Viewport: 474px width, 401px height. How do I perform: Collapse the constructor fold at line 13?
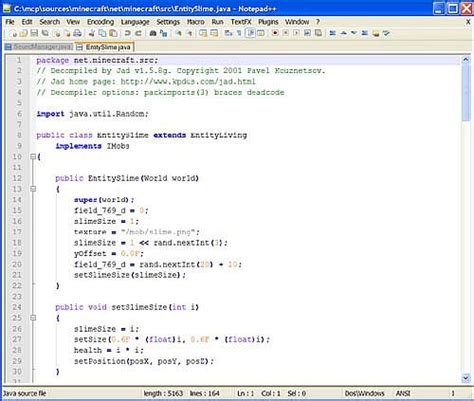pos(33,189)
